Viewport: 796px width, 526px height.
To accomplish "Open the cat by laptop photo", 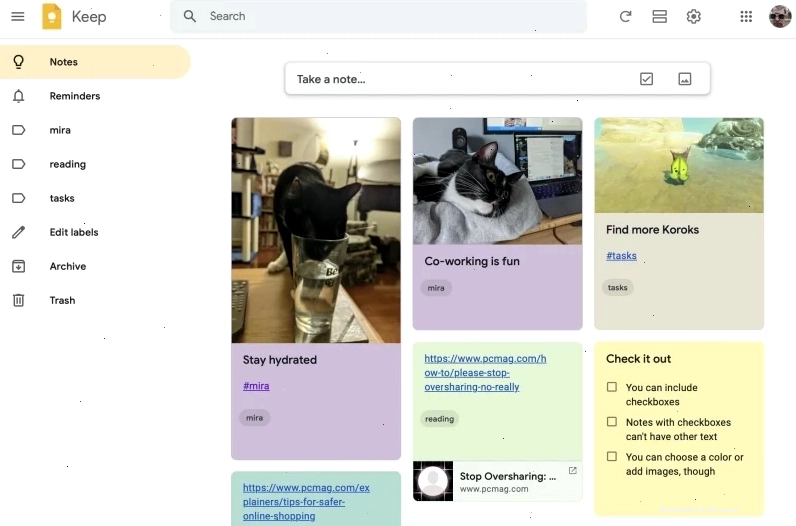I will coord(498,181).
